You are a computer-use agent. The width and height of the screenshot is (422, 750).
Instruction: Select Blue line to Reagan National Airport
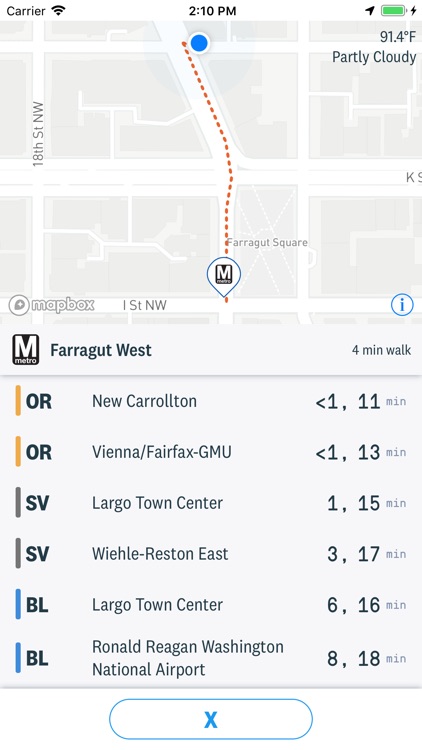click(x=211, y=658)
